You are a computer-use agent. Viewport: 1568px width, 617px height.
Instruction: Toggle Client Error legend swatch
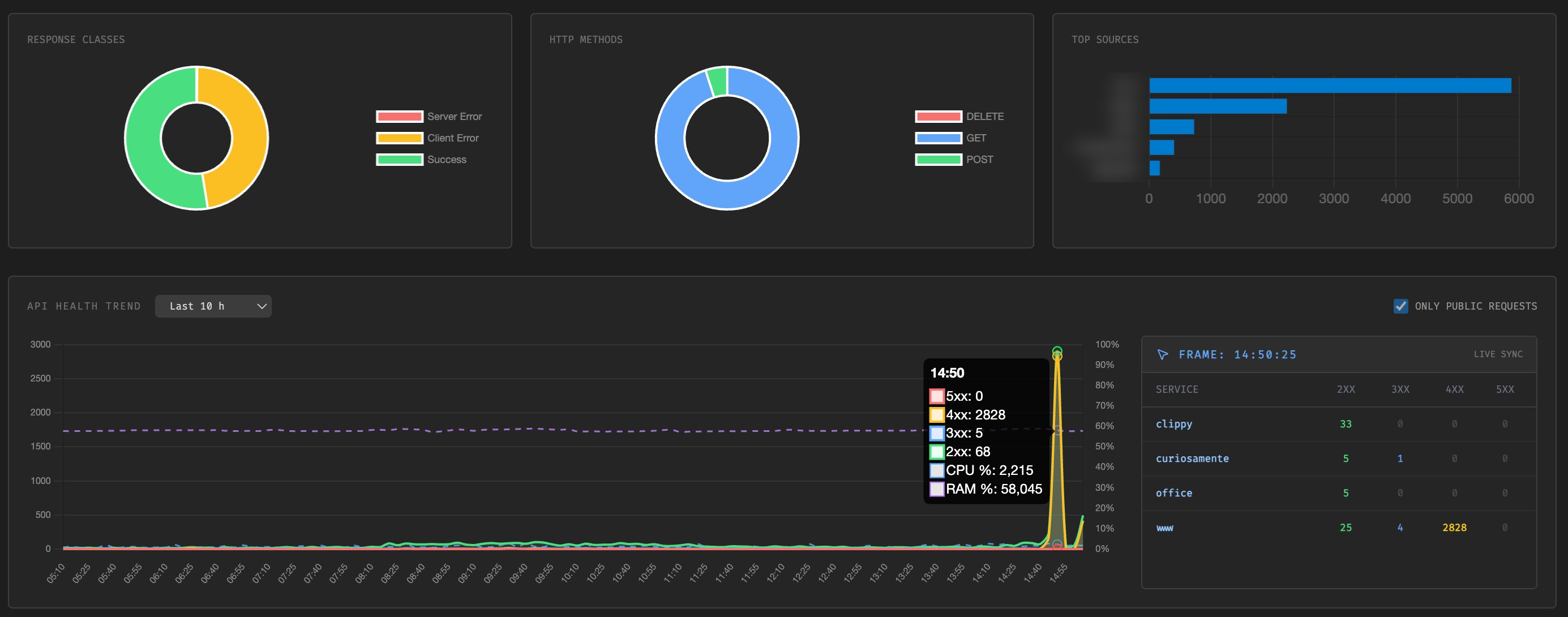point(399,138)
